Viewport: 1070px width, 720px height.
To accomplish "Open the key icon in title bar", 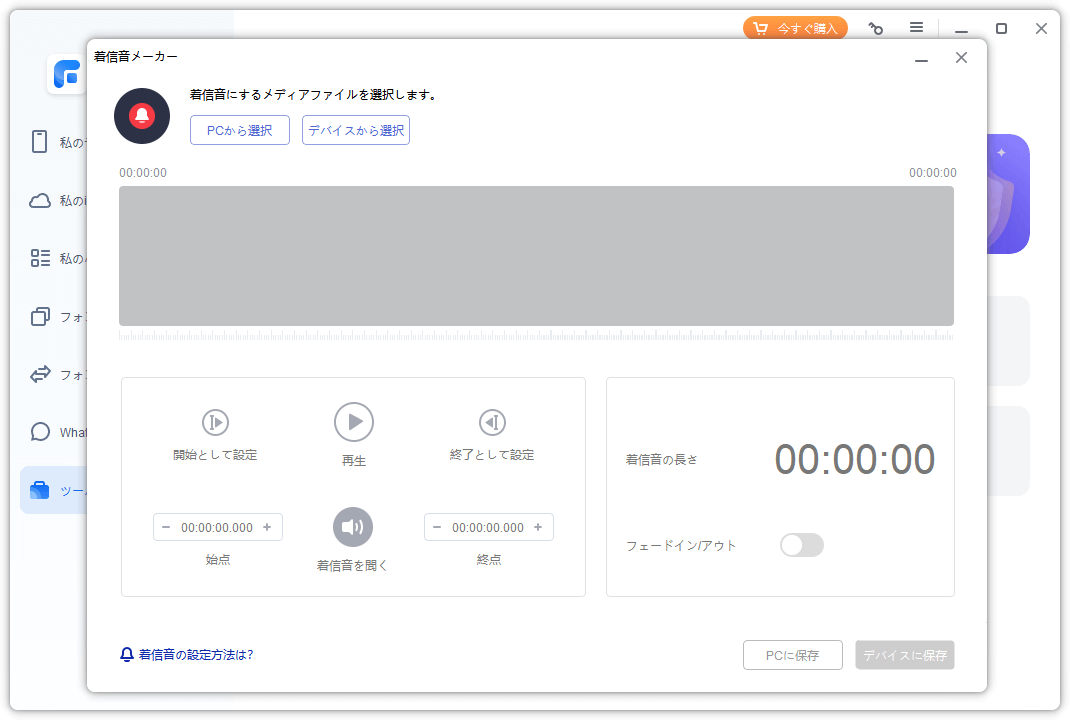I will (876, 29).
